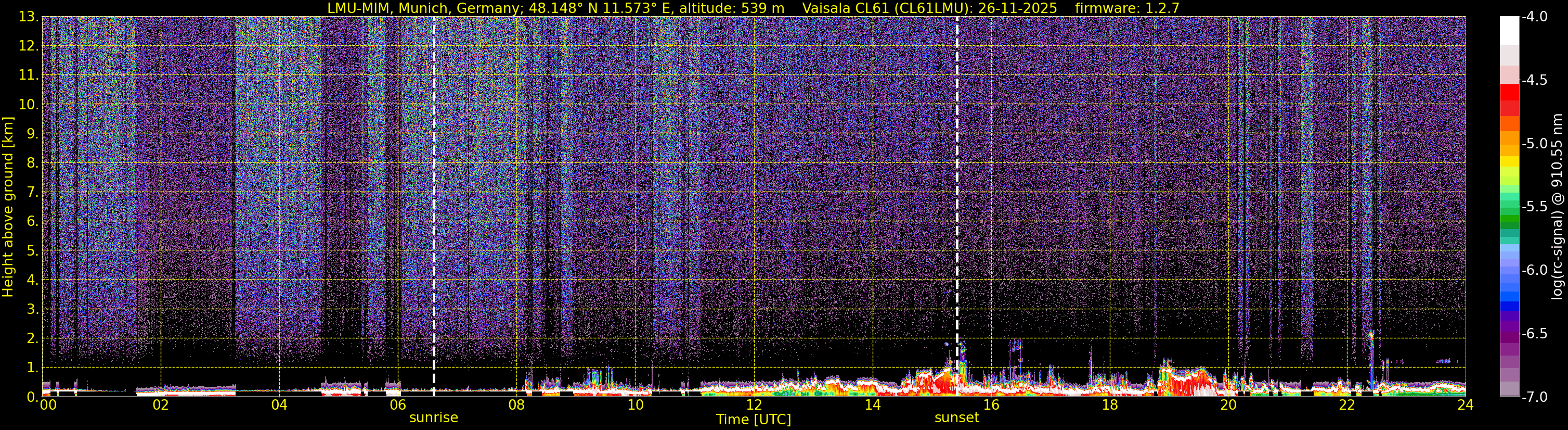Screen dimensions: 1568x430
Task: Click the 04 tick label on the time axis
Action: click(279, 405)
